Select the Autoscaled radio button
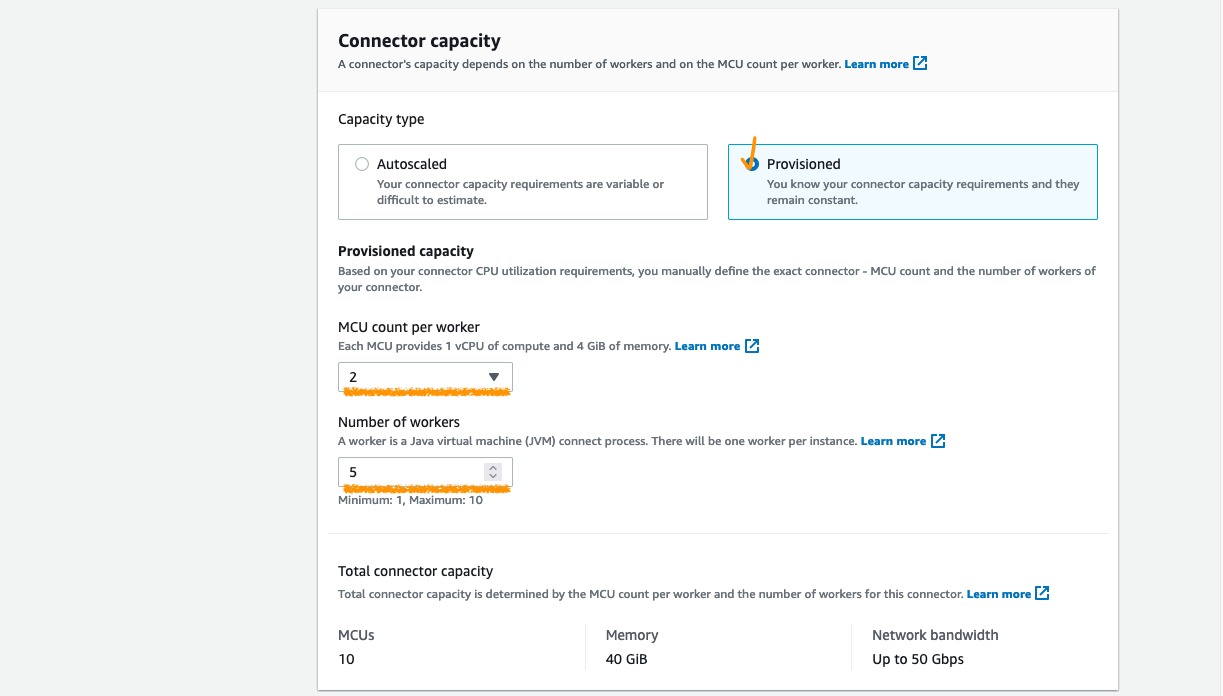Screen dimensions: 1223x696 [x=362, y=164]
